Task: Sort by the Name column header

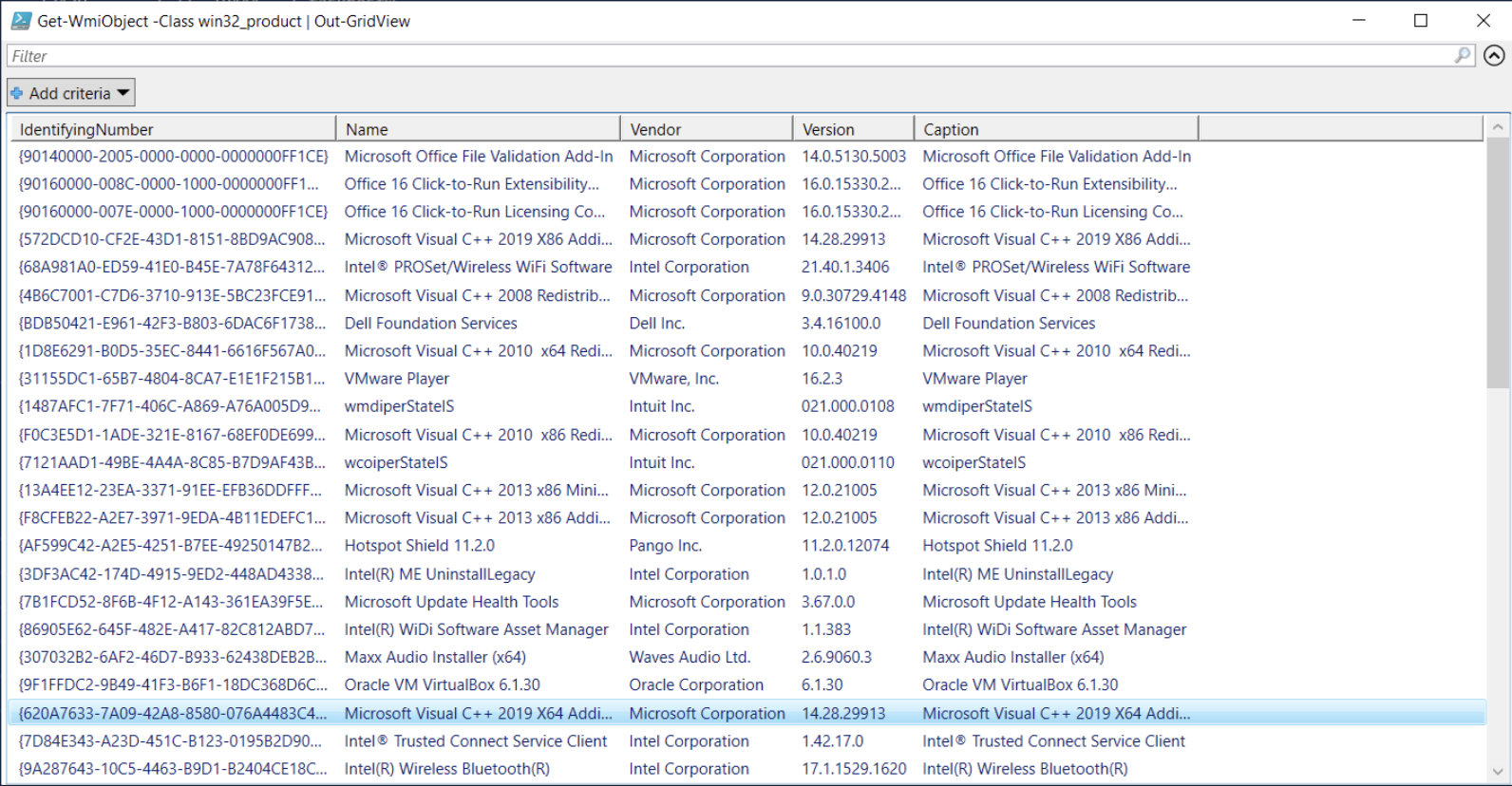Action: 478,129
